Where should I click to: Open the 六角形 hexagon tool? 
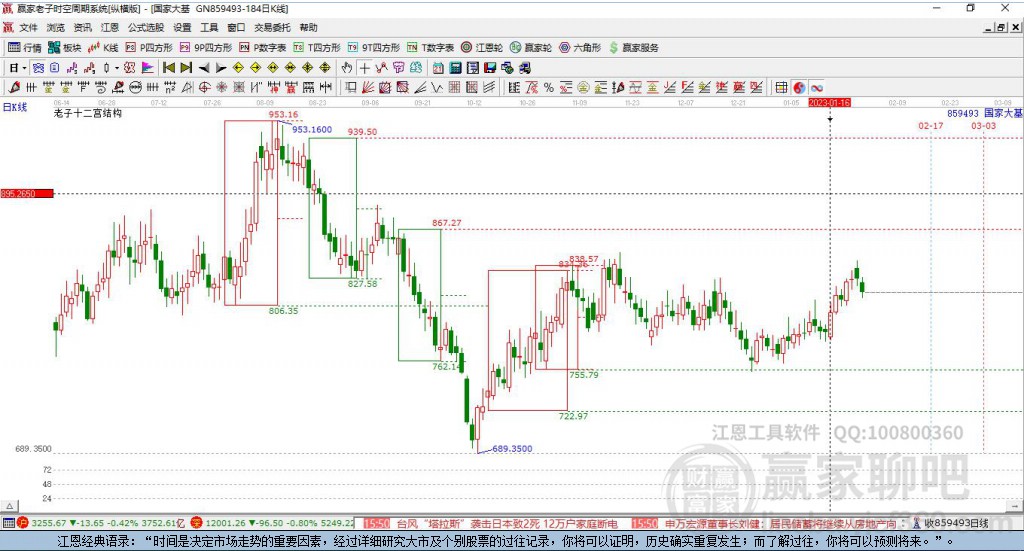pyautogui.click(x=579, y=48)
